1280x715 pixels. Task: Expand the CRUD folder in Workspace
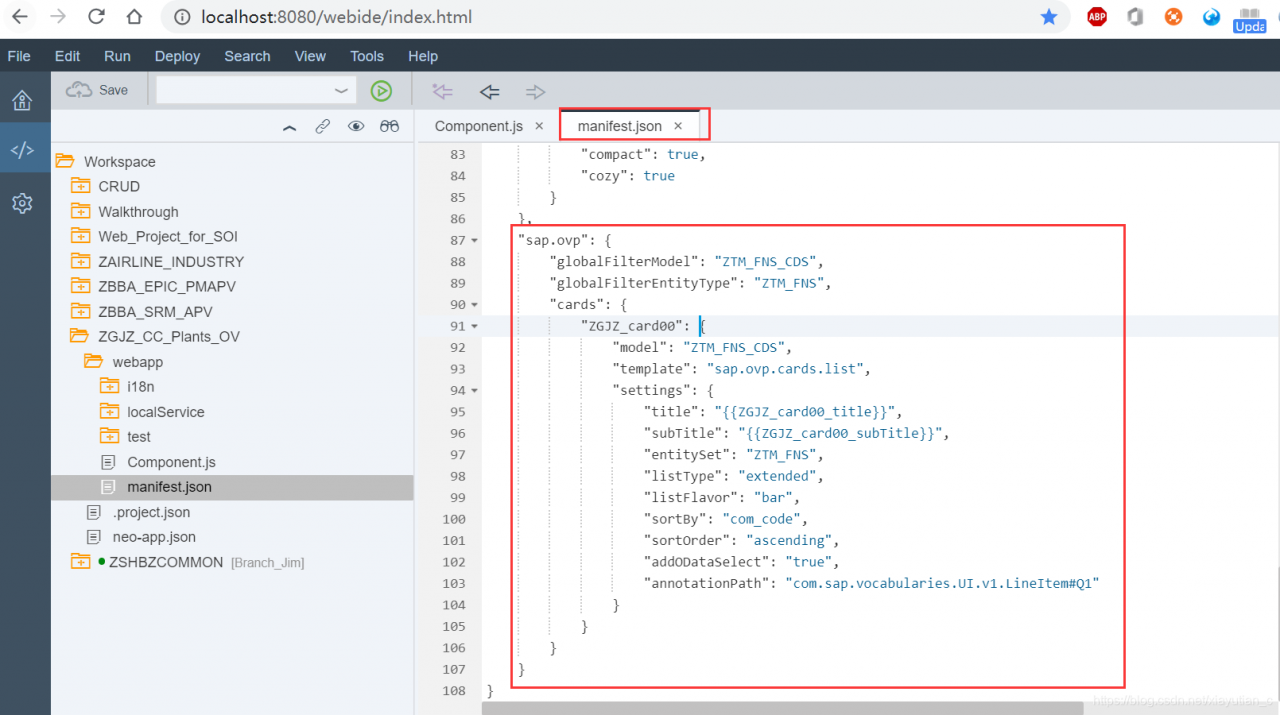click(x=118, y=186)
